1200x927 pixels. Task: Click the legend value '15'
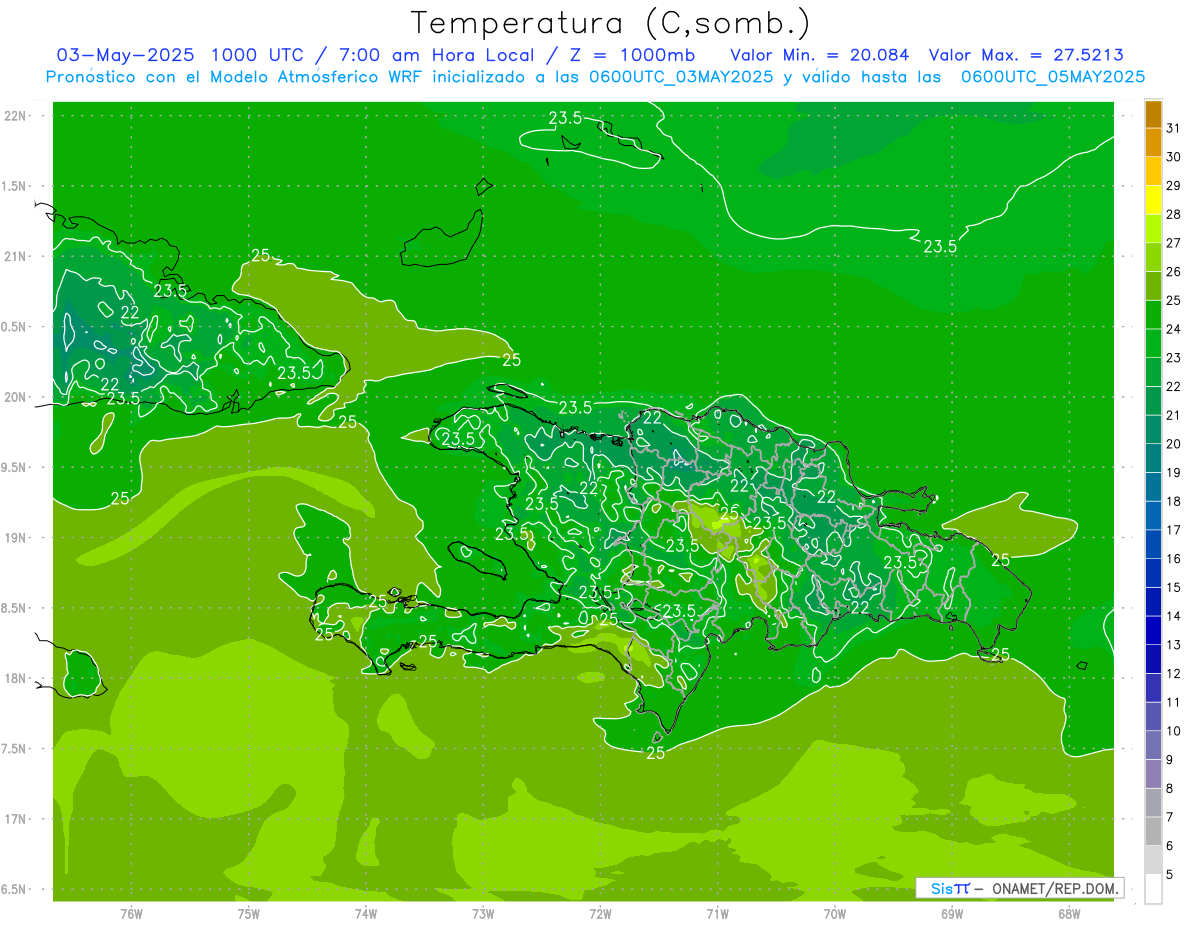pos(1173,587)
